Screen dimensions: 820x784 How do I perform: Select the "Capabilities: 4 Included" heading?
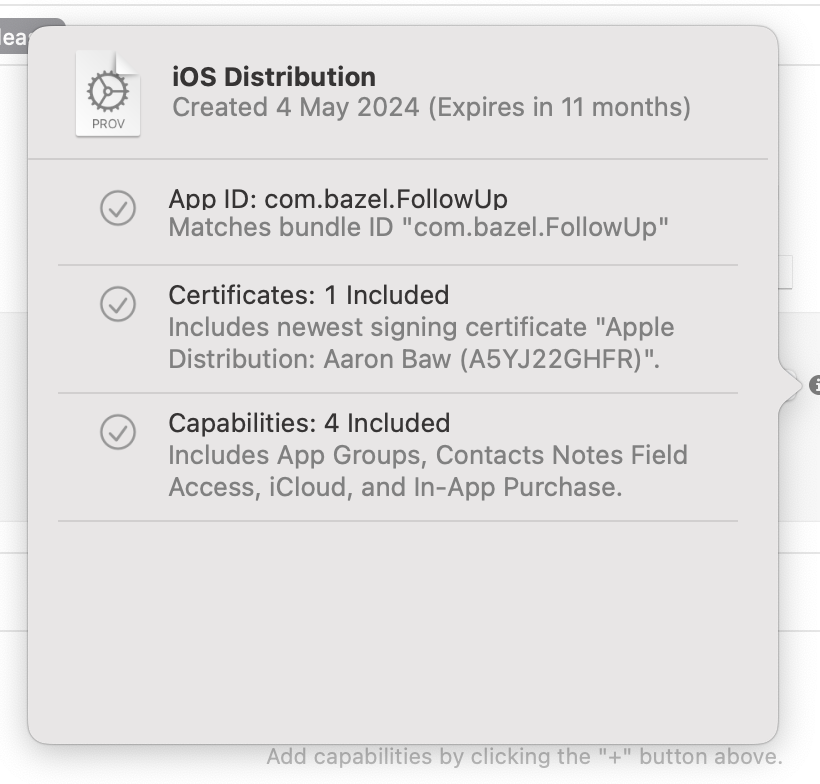pos(309,423)
